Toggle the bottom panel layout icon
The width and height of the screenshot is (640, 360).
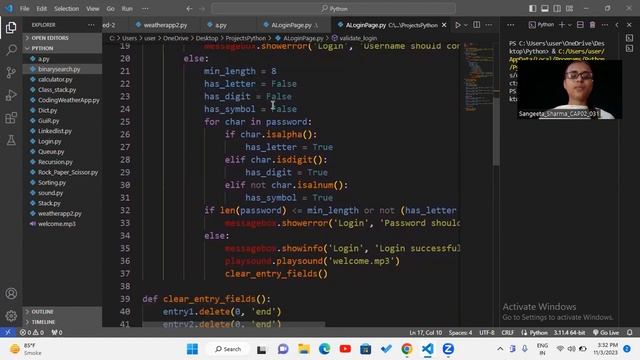point(544,8)
